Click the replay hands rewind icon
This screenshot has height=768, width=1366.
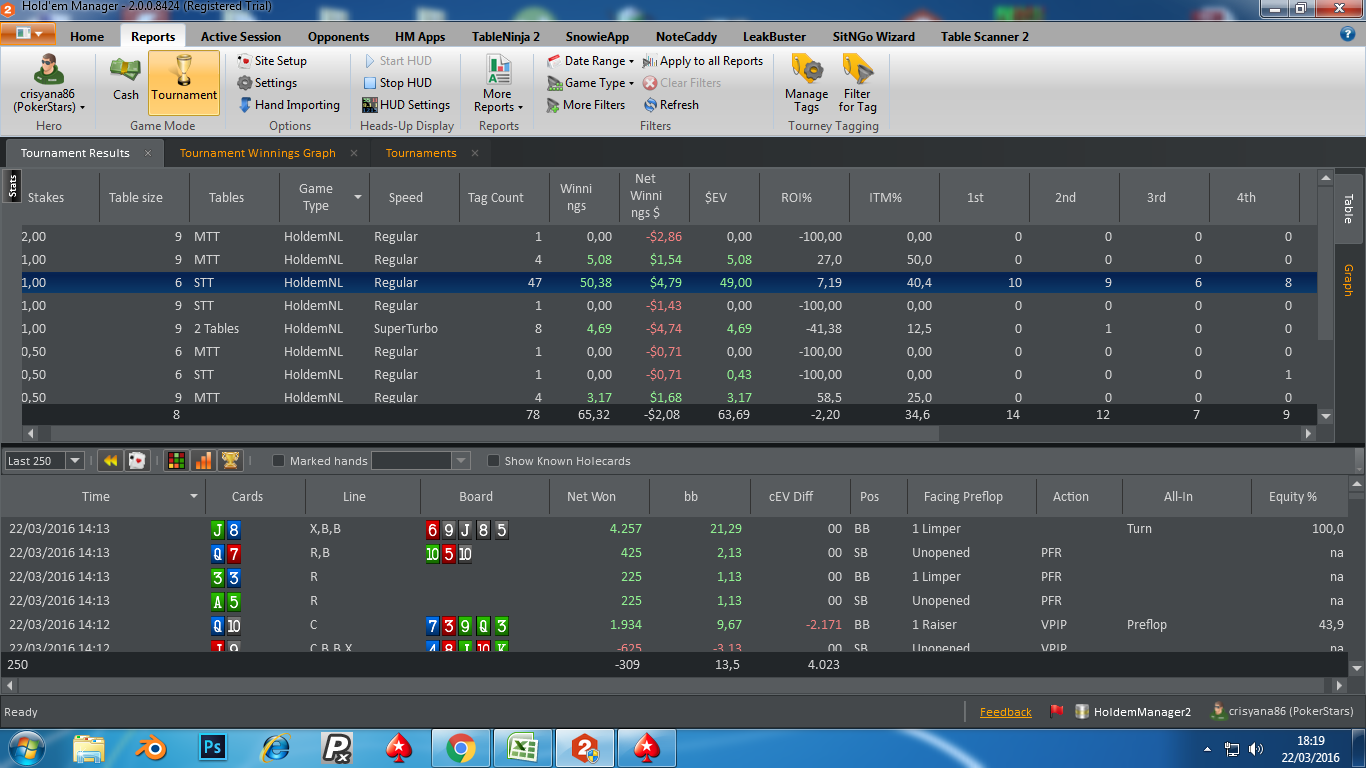click(x=110, y=461)
